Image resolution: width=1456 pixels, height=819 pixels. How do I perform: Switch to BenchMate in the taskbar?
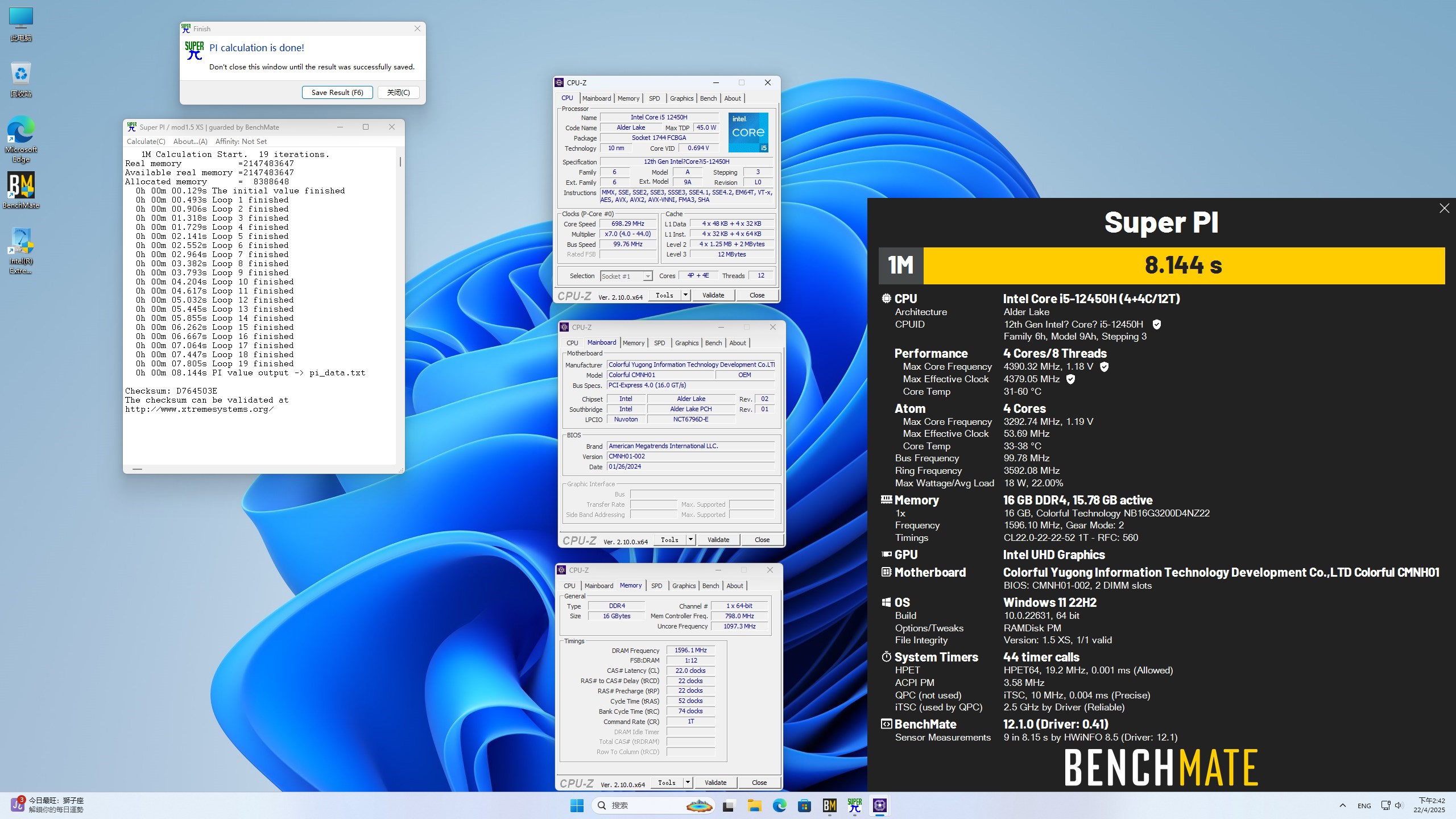click(x=829, y=805)
